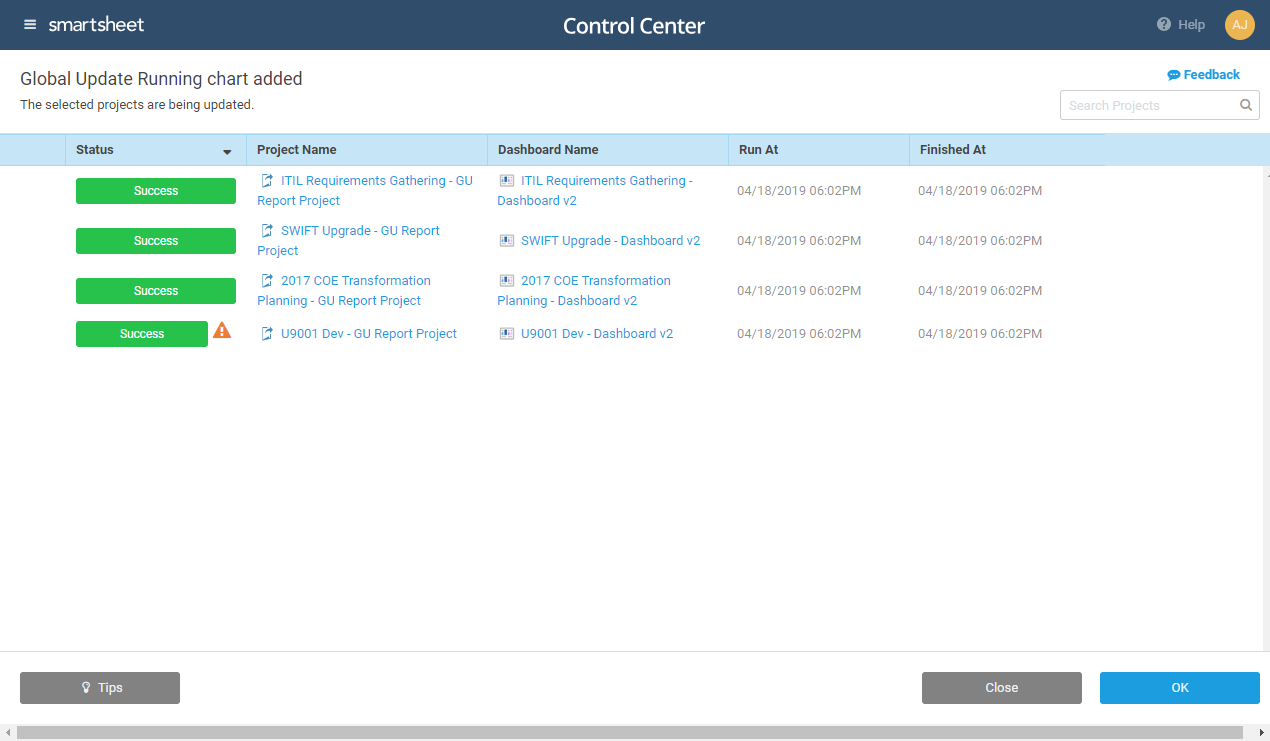Click the smartsheet logo
This screenshot has width=1270, height=741.
(x=96, y=25)
